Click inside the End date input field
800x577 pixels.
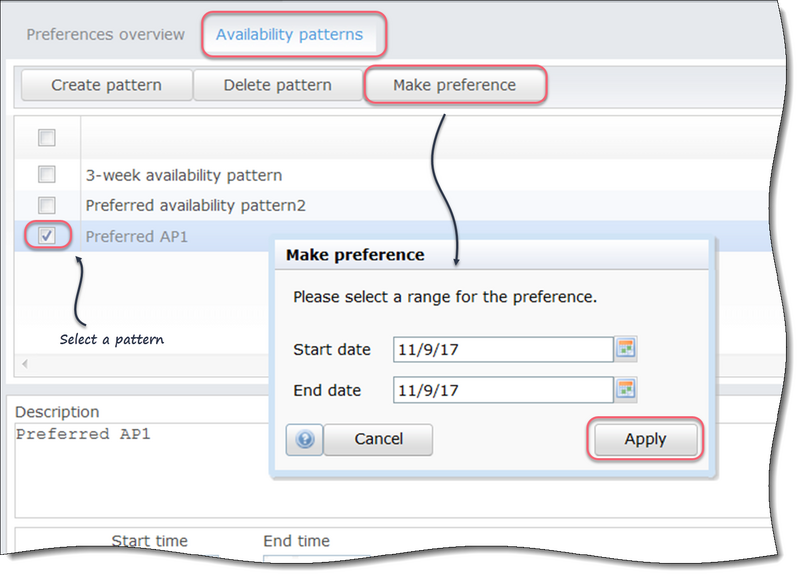coord(500,390)
